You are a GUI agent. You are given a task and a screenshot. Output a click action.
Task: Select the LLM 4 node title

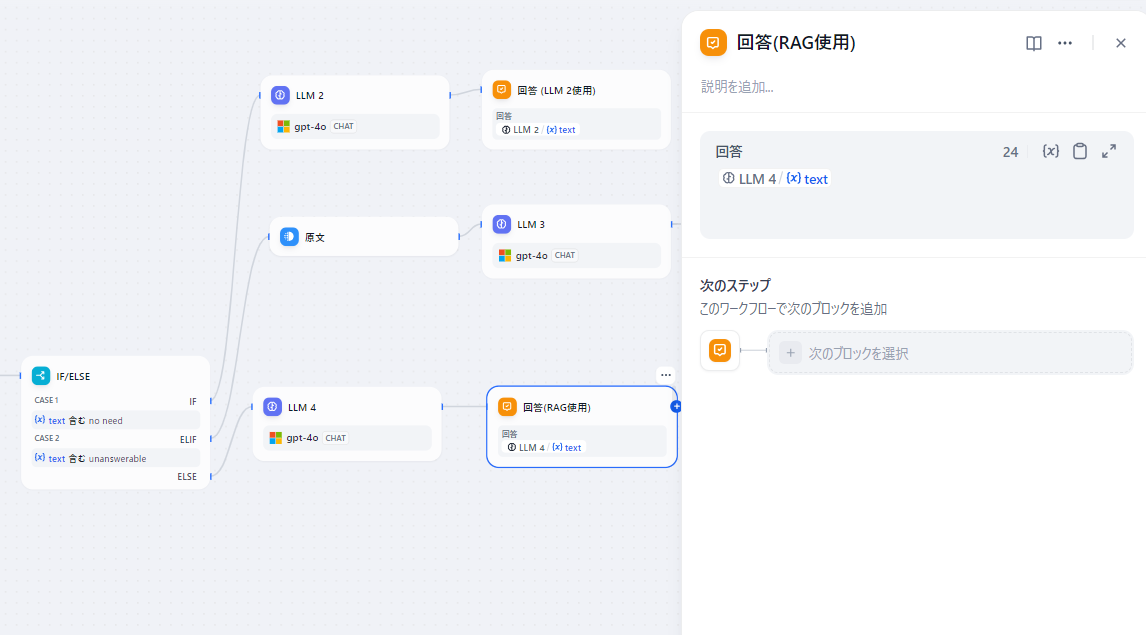[x=302, y=407]
